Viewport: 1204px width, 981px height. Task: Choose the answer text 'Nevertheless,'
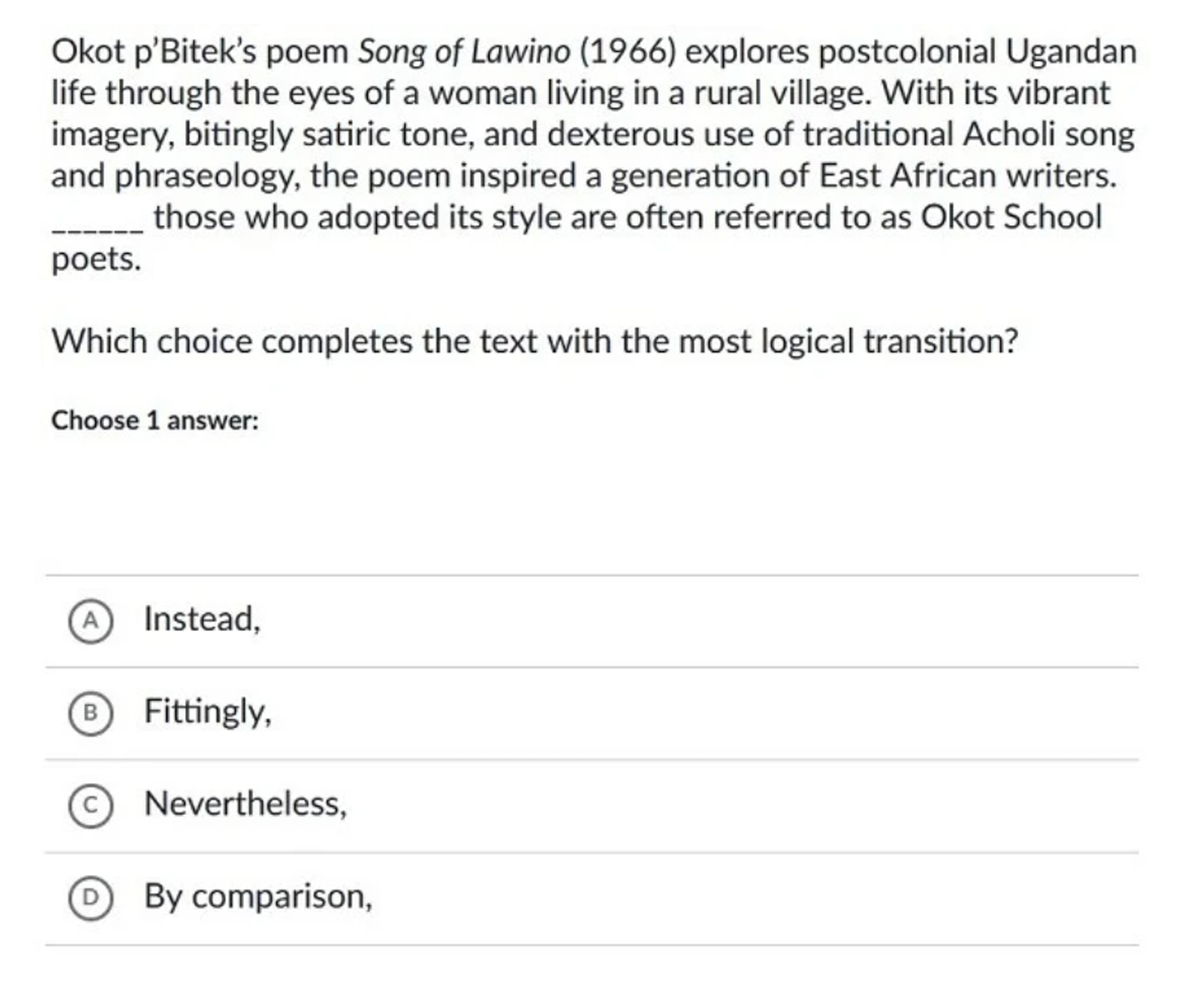click(245, 804)
